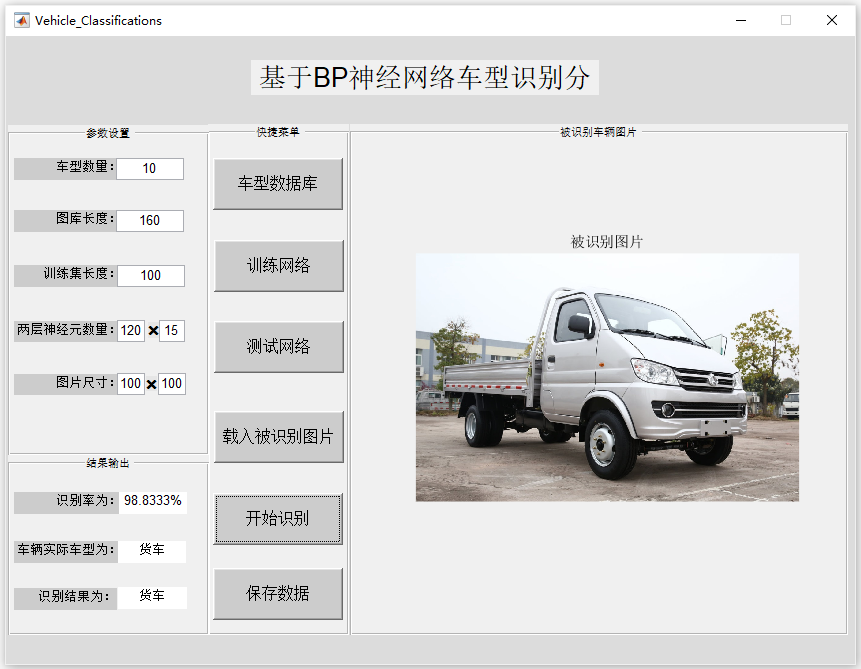Viewport: 861px width, 669px height.
Task: Select the 识别结果为 output 货车
Action: click(152, 598)
